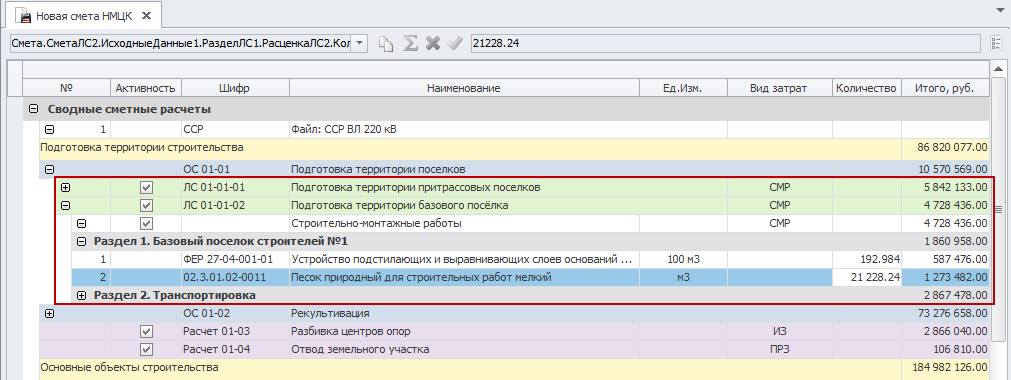The image size is (1011, 380).
Task: Expand Раздел 2. Транспортировка
Action: (81, 295)
